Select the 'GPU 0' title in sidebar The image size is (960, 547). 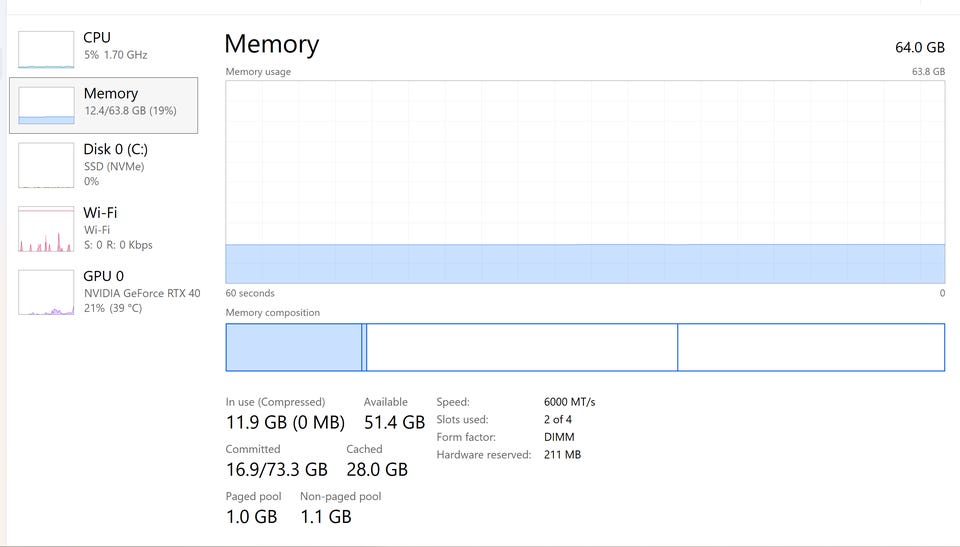(x=104, y=276)
